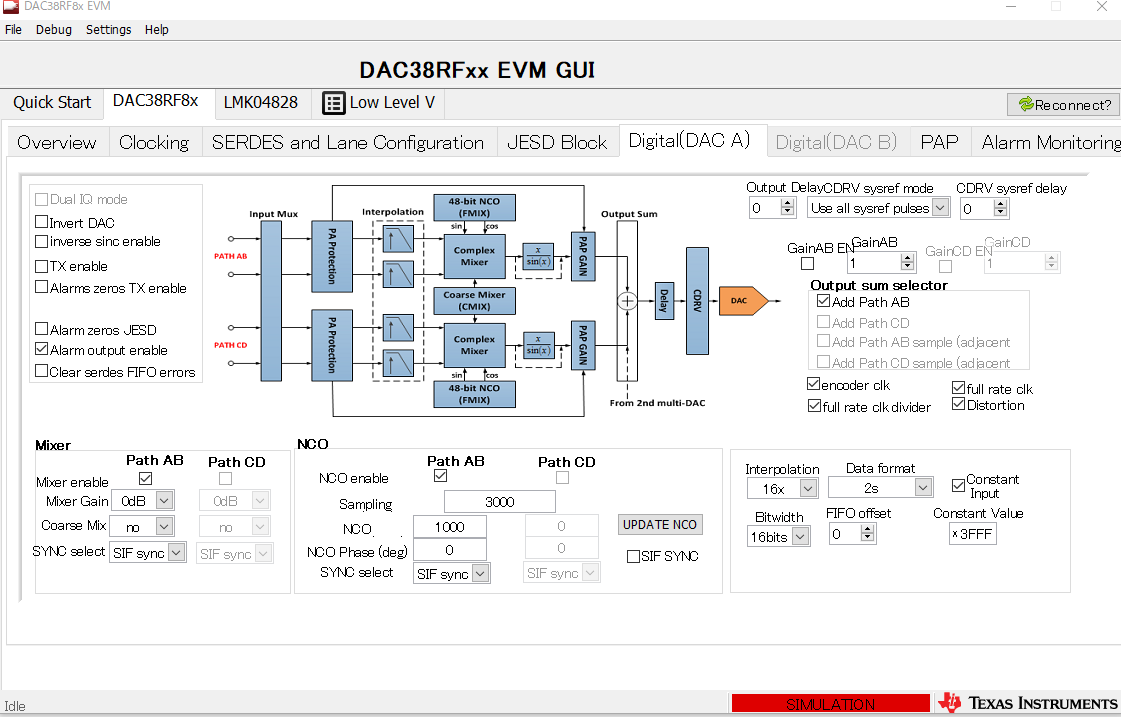Click the DAC38RF8x EVM window icon
The image size is (1121, 717).
pos(11,6)
